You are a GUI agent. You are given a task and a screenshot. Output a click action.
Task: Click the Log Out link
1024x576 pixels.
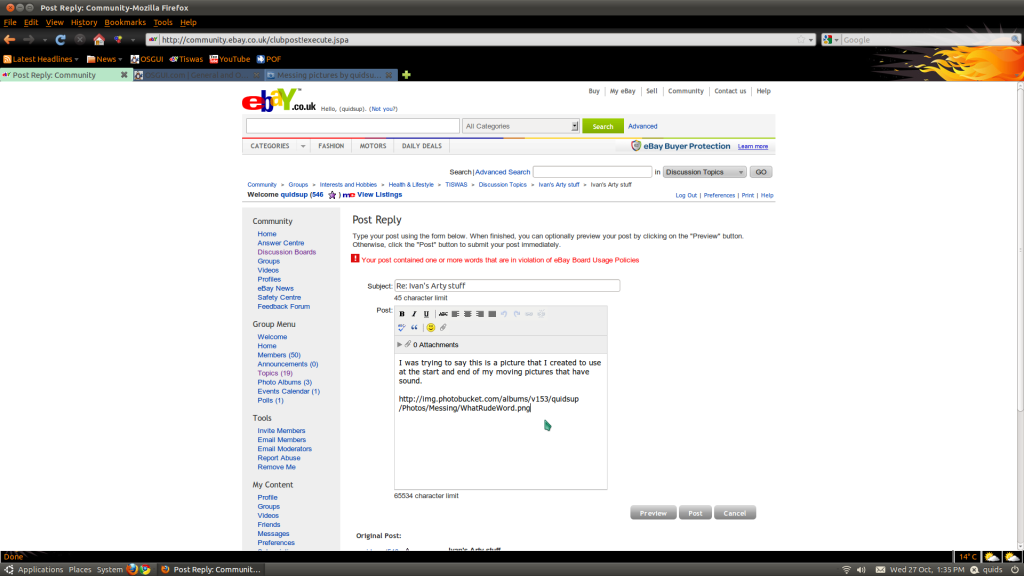point(686,195)
